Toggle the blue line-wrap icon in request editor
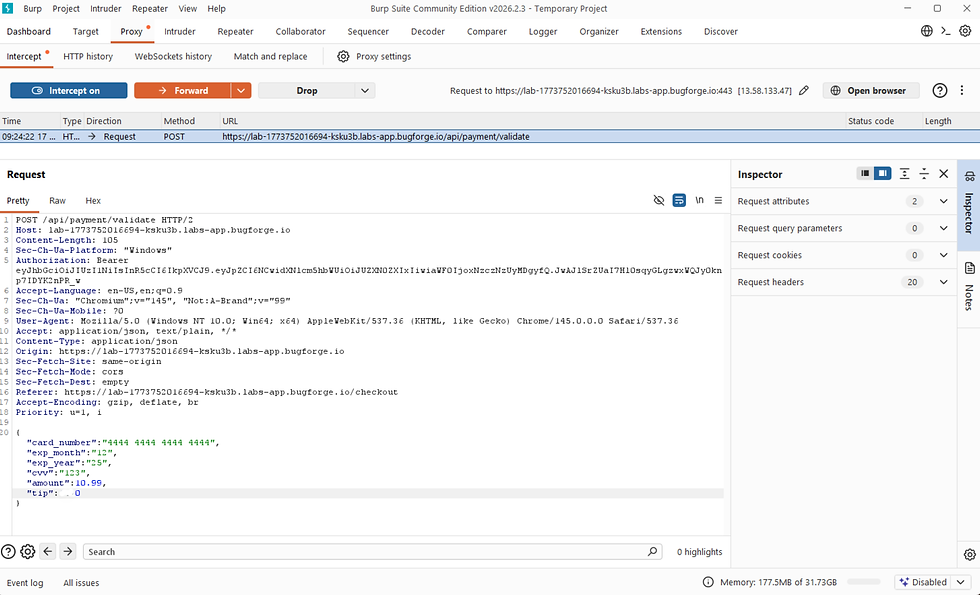 click(x=679, y=201)
